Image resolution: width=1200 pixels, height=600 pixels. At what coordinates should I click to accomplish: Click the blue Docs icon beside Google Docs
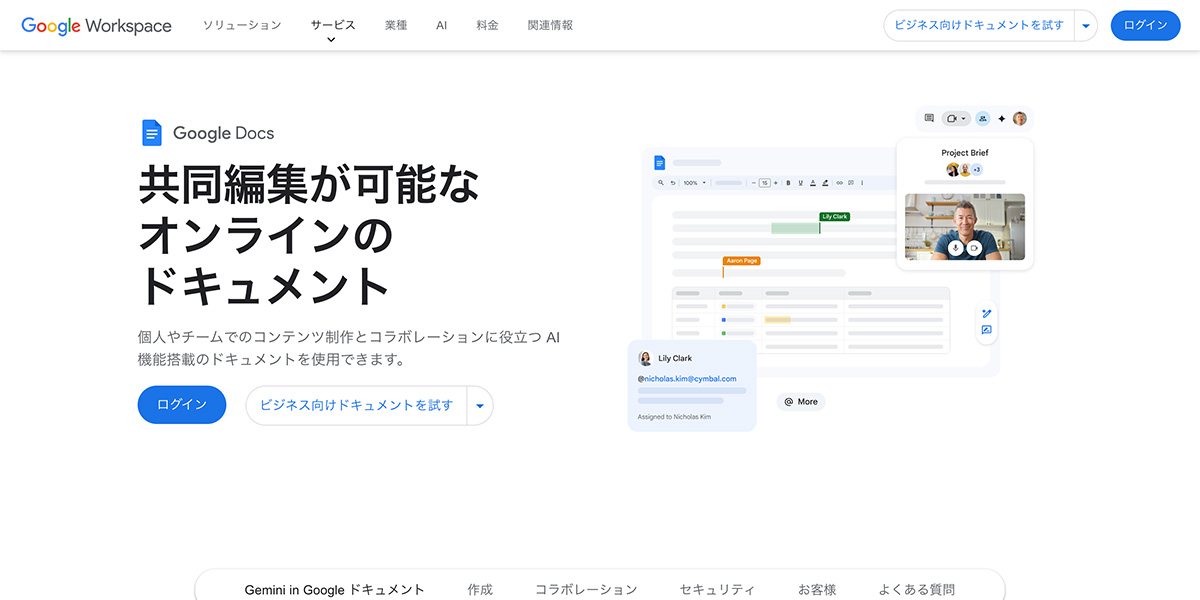point(151,133)
